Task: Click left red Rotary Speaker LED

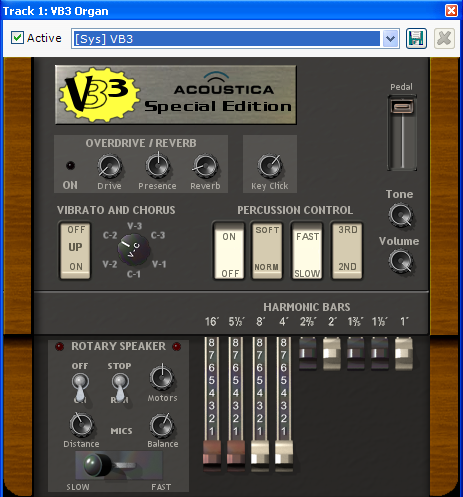Action: [x=60, y=346]
